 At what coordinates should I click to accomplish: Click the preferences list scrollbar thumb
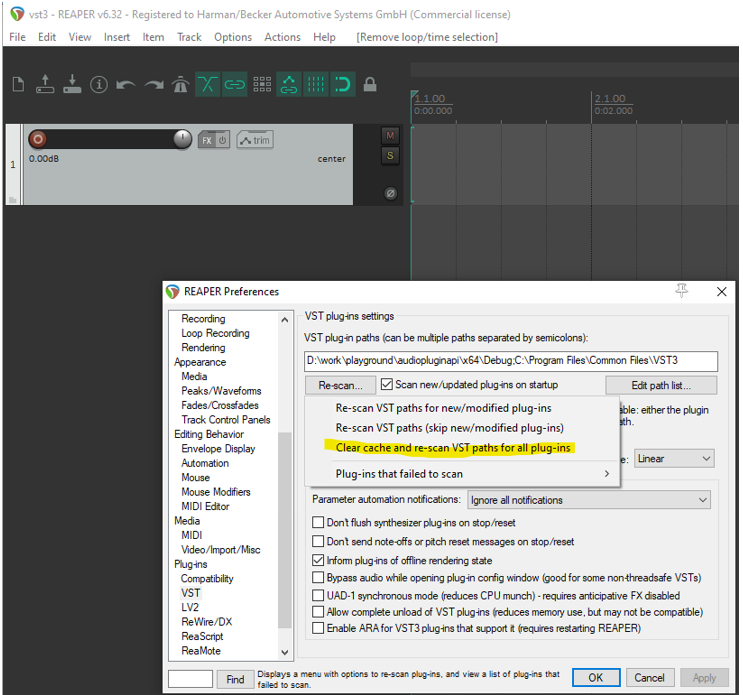point(285,530)
